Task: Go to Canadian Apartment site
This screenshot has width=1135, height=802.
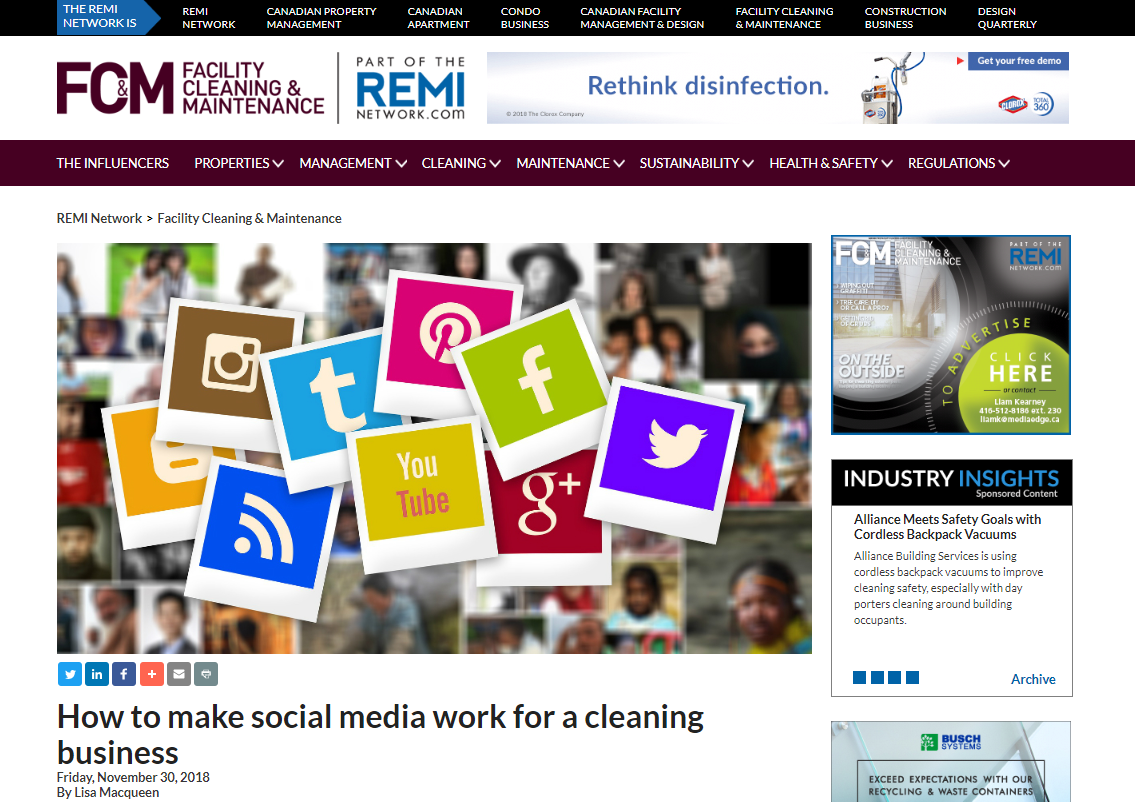Action: 438,18
